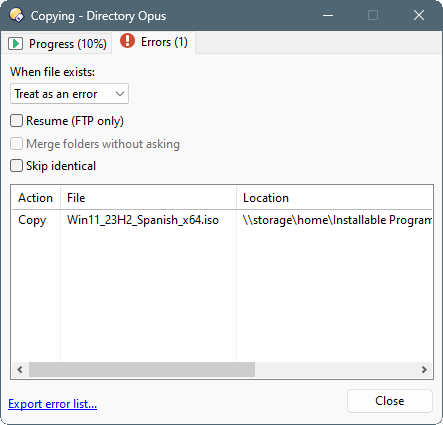Click the scrollbar right arrow
This screenshot has height=425, width=443.
424,369
